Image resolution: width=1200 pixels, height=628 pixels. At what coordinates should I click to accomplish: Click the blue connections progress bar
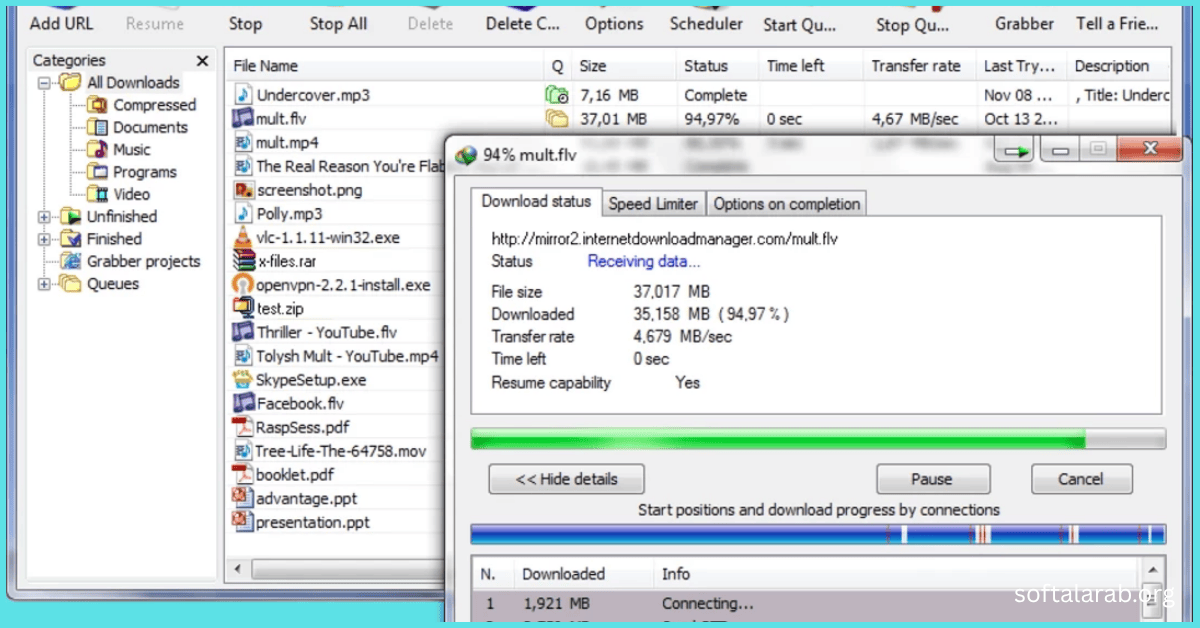[x=818, y=535]
